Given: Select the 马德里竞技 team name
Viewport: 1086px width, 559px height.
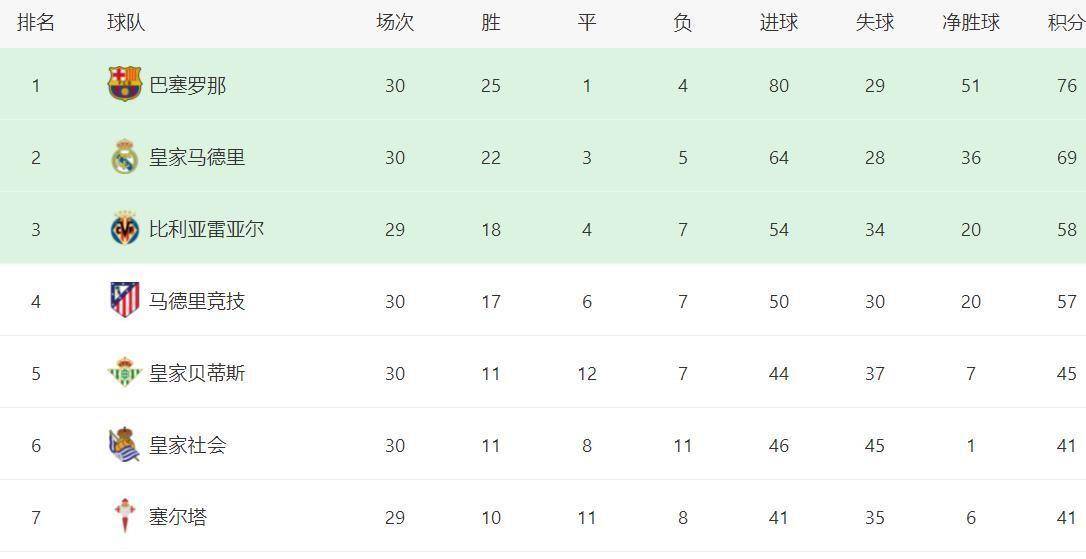Looking at the screenshot, I should pos(197,302).
